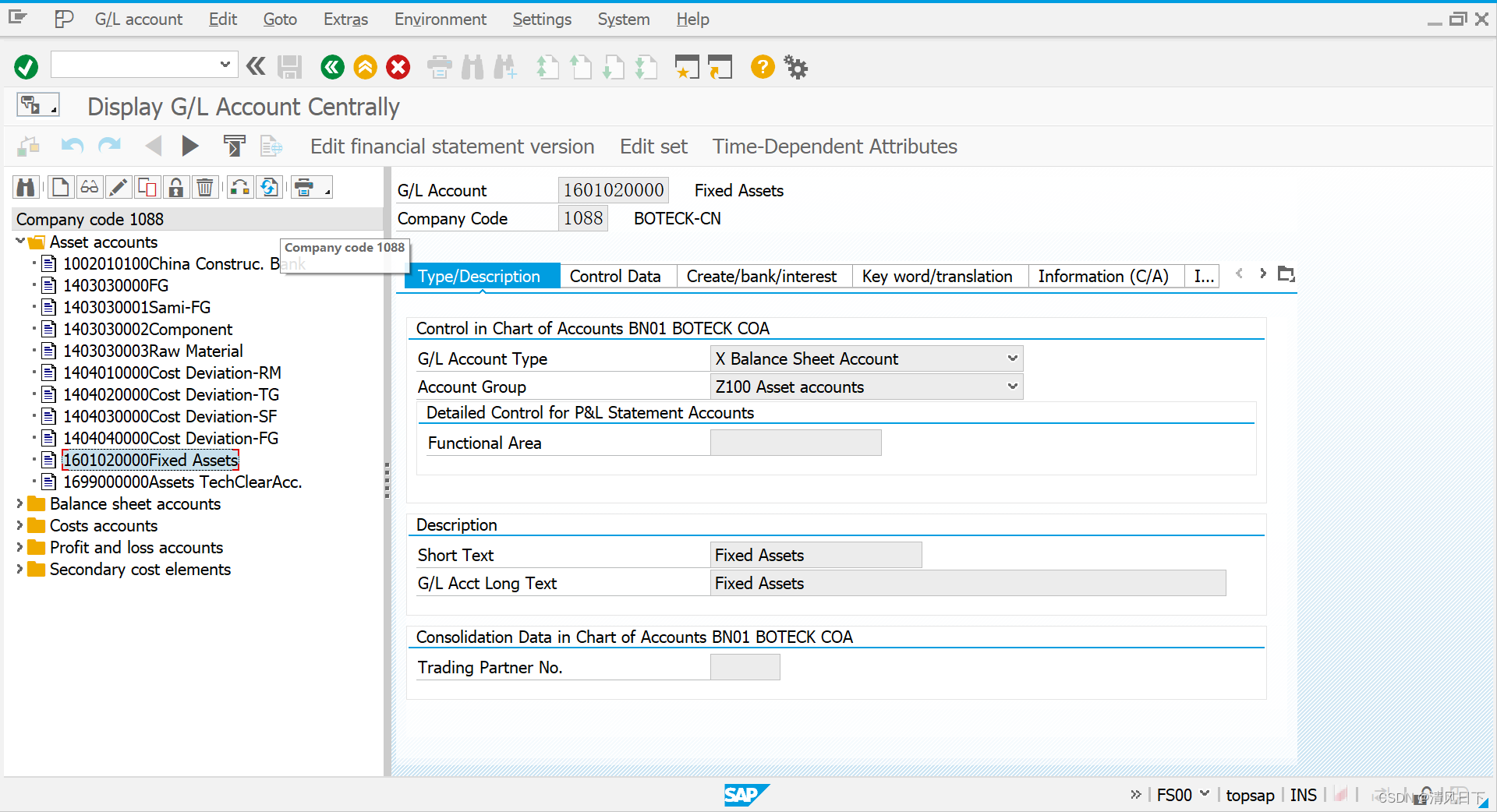Screen dimensions: 1497x812
Task: Click the Next G/L account right arrow
Action: 189,146
